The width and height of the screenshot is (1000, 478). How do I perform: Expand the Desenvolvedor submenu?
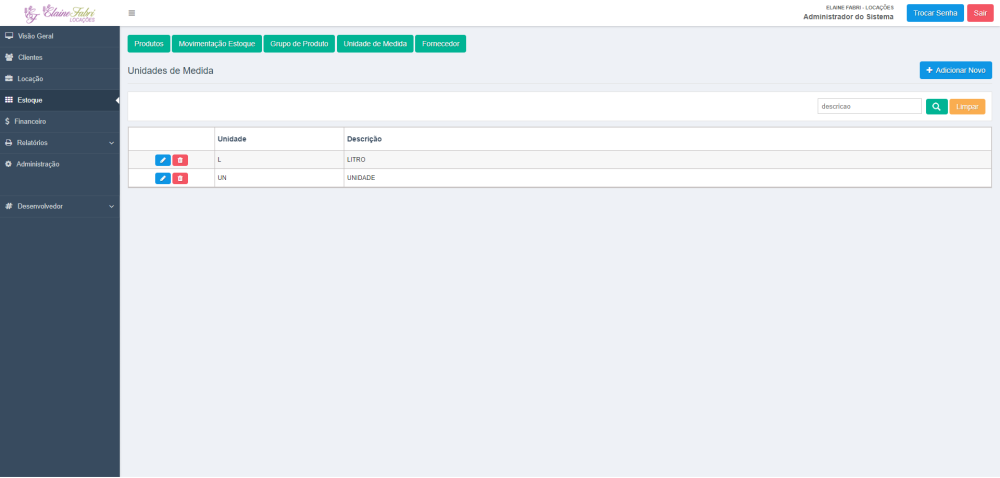click(x=60, y=206)
